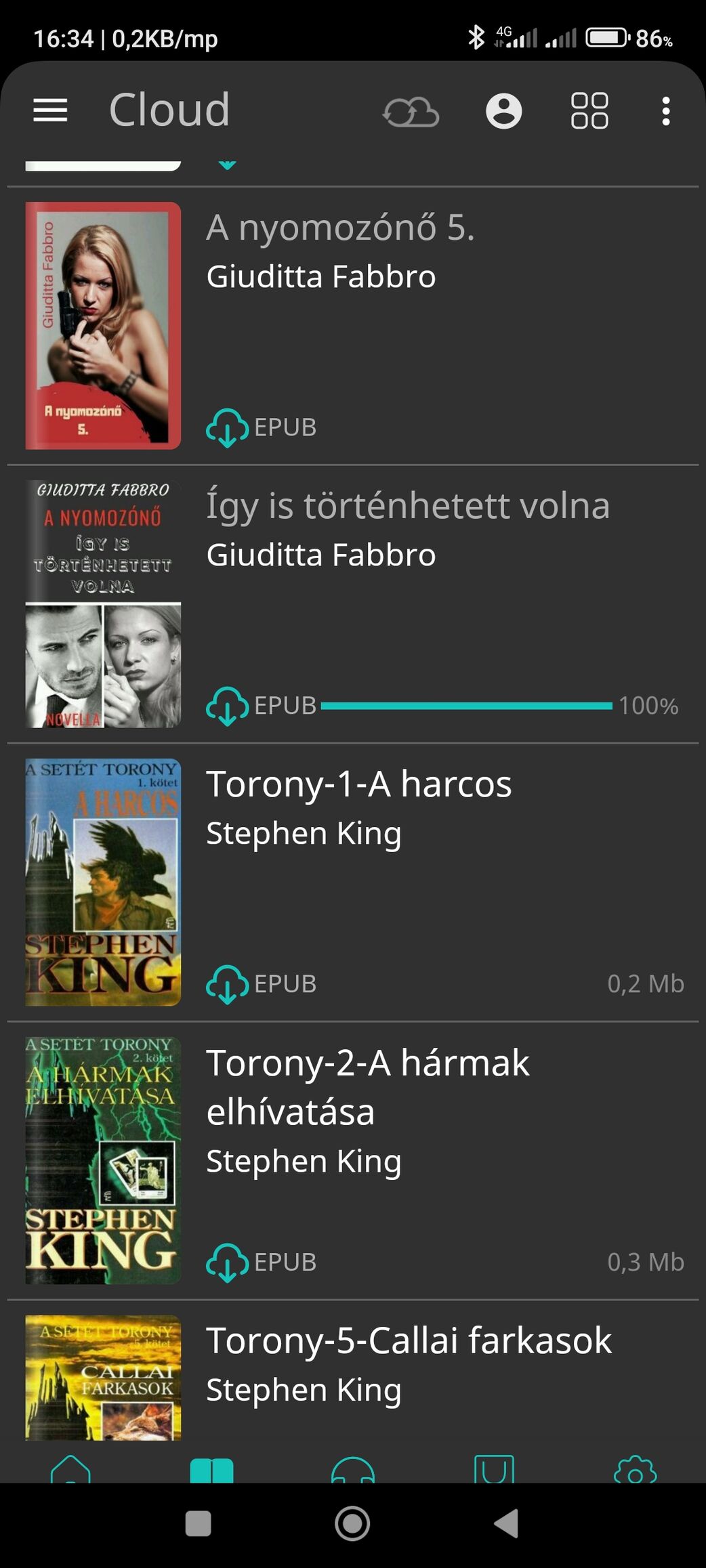The image size is (706, 1568).
Task: Open the Torony-5-Callai farkasok title
Action: tap(409, 1340)
